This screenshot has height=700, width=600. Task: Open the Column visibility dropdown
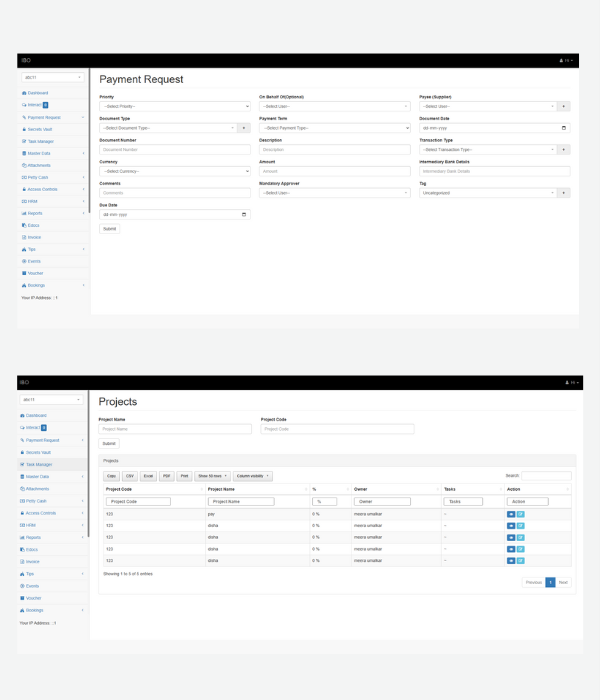pos(253,476)
